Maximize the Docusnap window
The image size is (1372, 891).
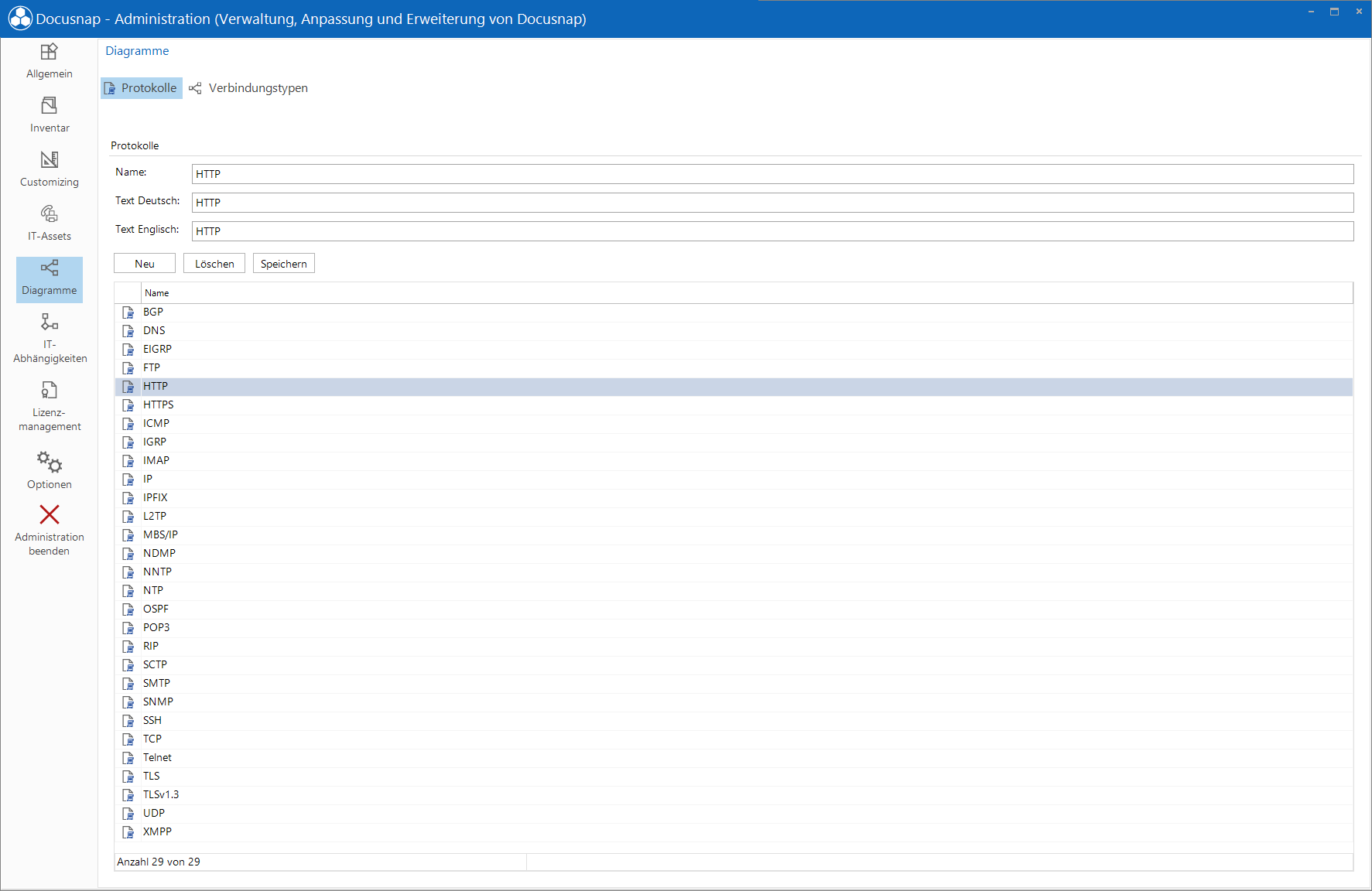1335,12
